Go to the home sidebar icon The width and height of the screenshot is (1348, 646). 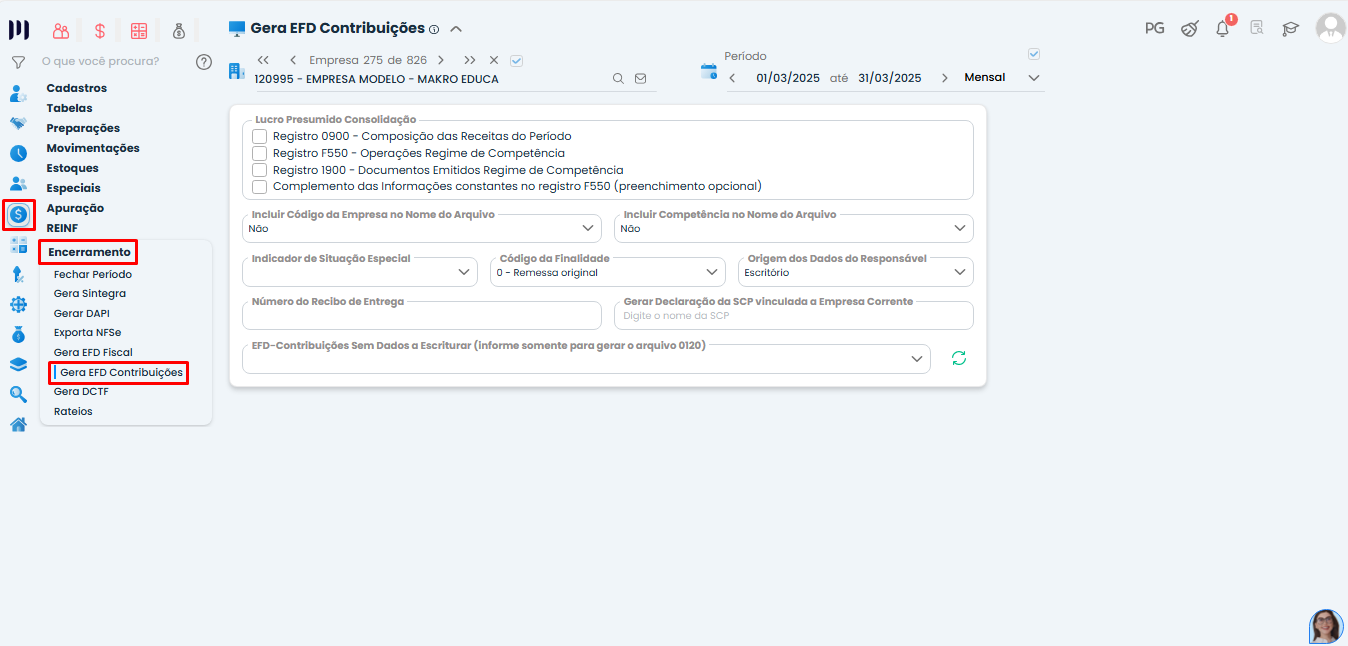coord(18,425)
